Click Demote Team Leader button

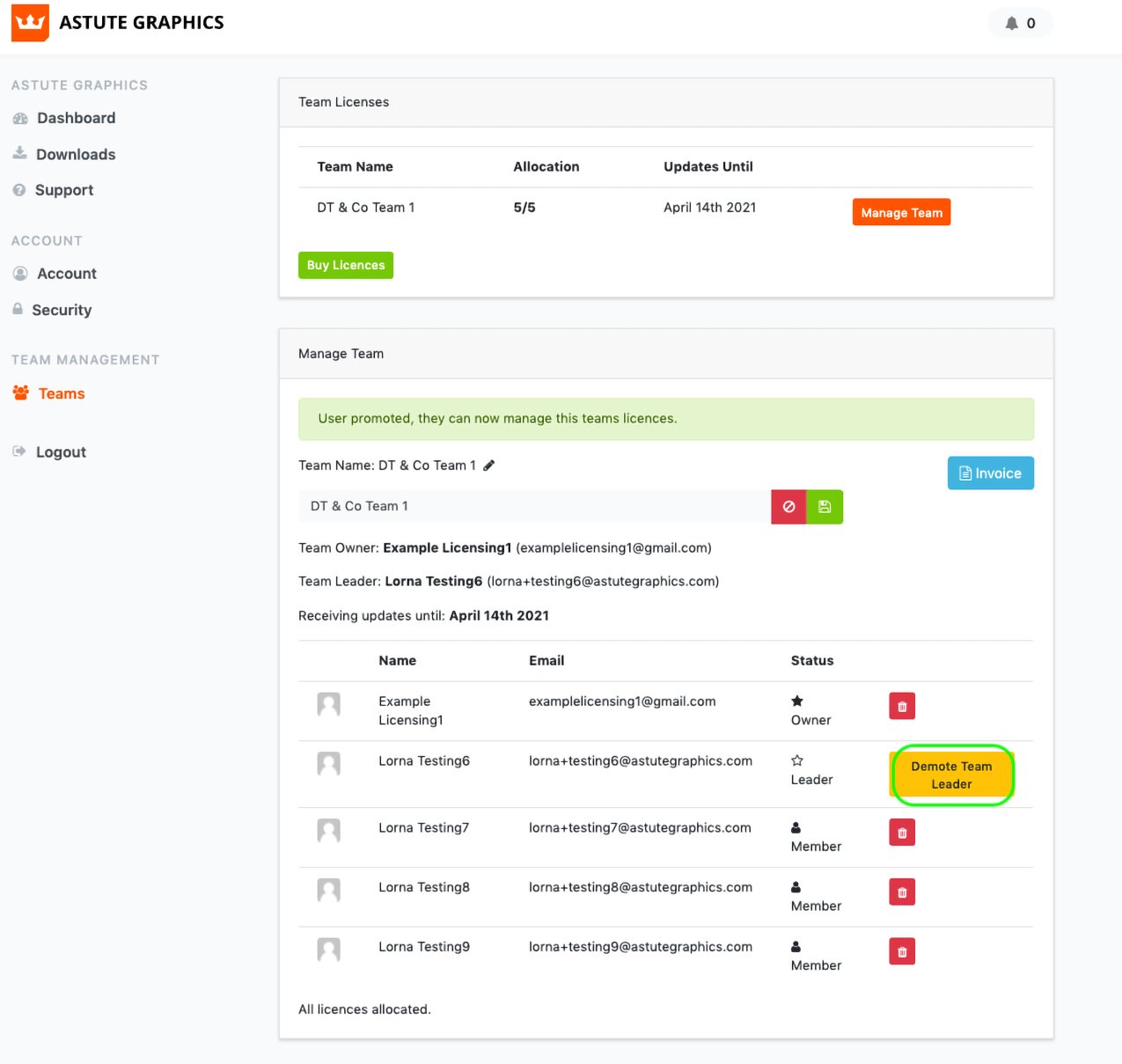tap(951, 775)
